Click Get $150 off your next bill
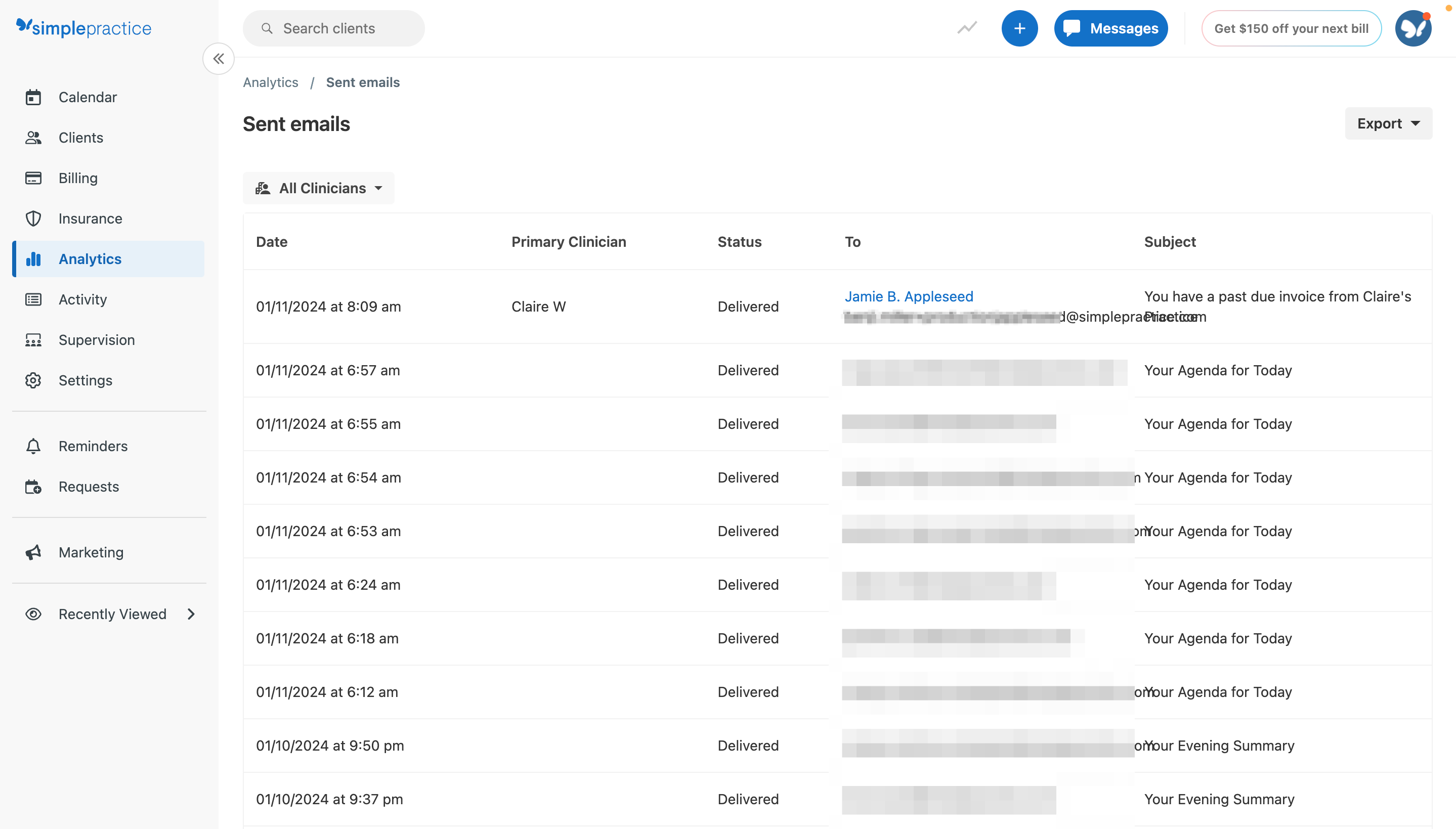Screen dimensions: 1456x829 point(1291,28)
